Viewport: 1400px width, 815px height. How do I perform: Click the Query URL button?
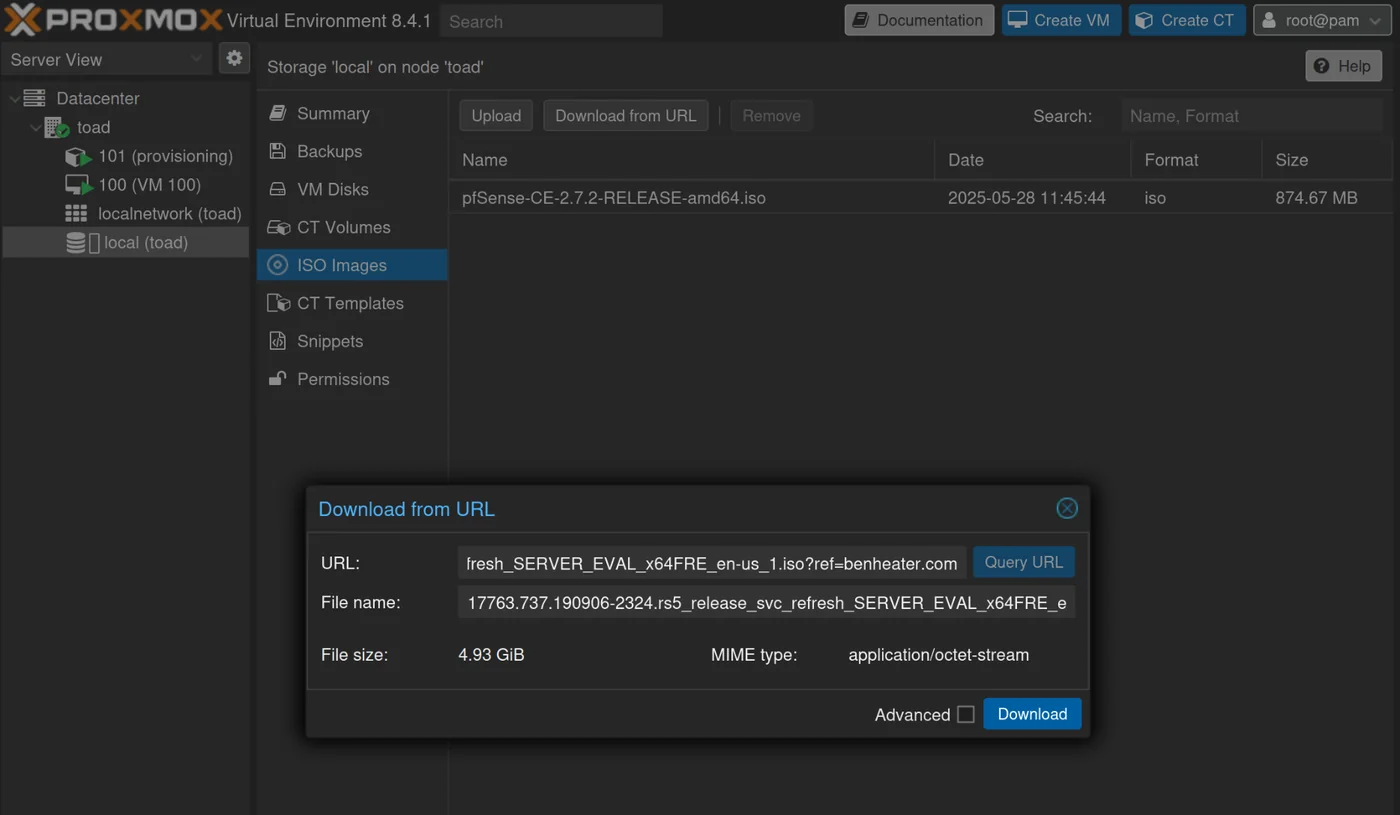click(1023, 562)
